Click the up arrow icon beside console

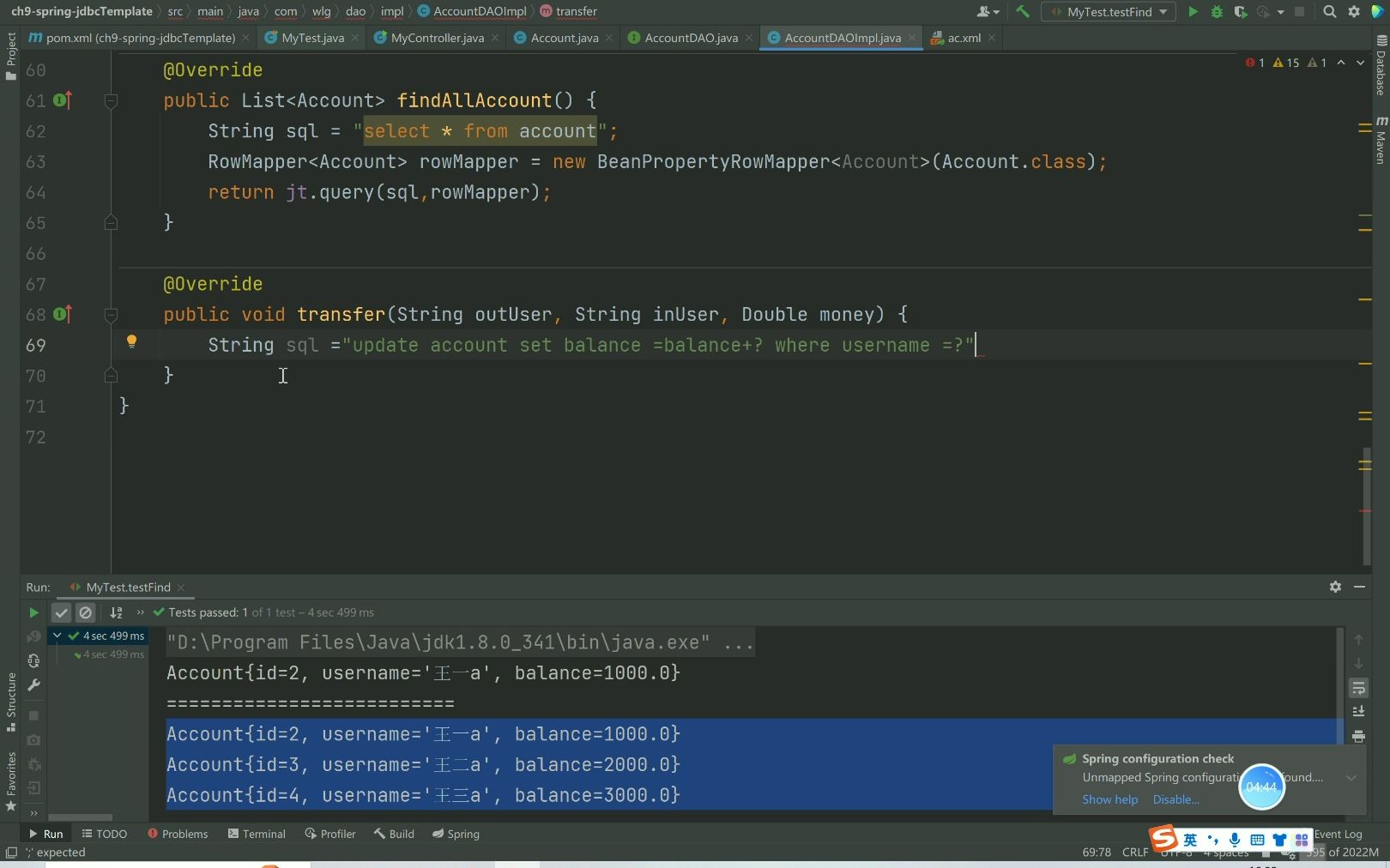(x=1358, y=640)
